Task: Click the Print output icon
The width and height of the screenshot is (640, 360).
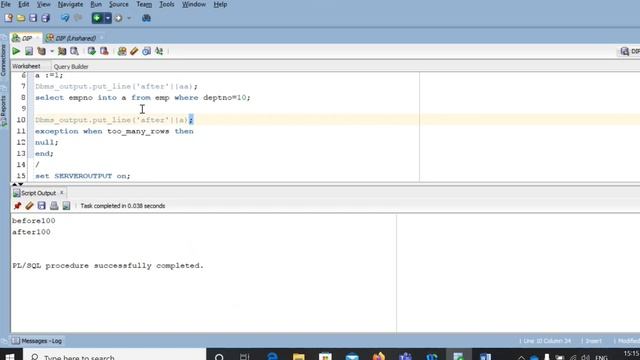Action: coord(54,206)
